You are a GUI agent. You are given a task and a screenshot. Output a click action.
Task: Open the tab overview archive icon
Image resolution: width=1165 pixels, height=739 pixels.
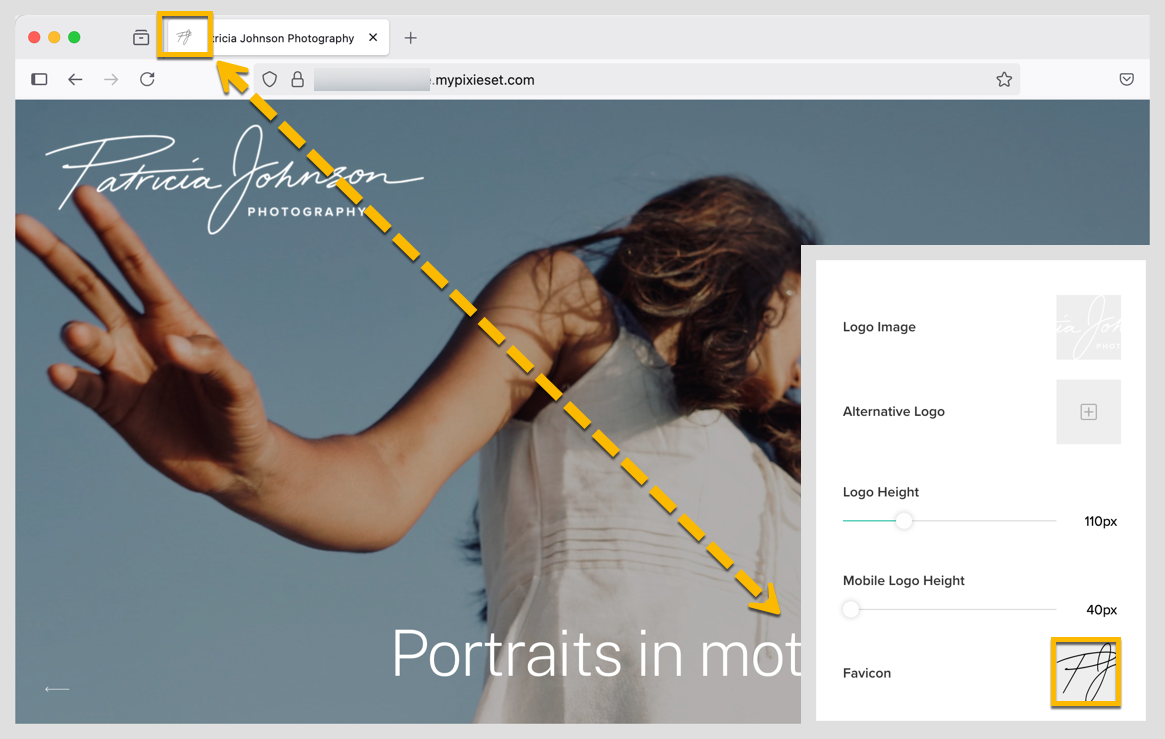141,38
